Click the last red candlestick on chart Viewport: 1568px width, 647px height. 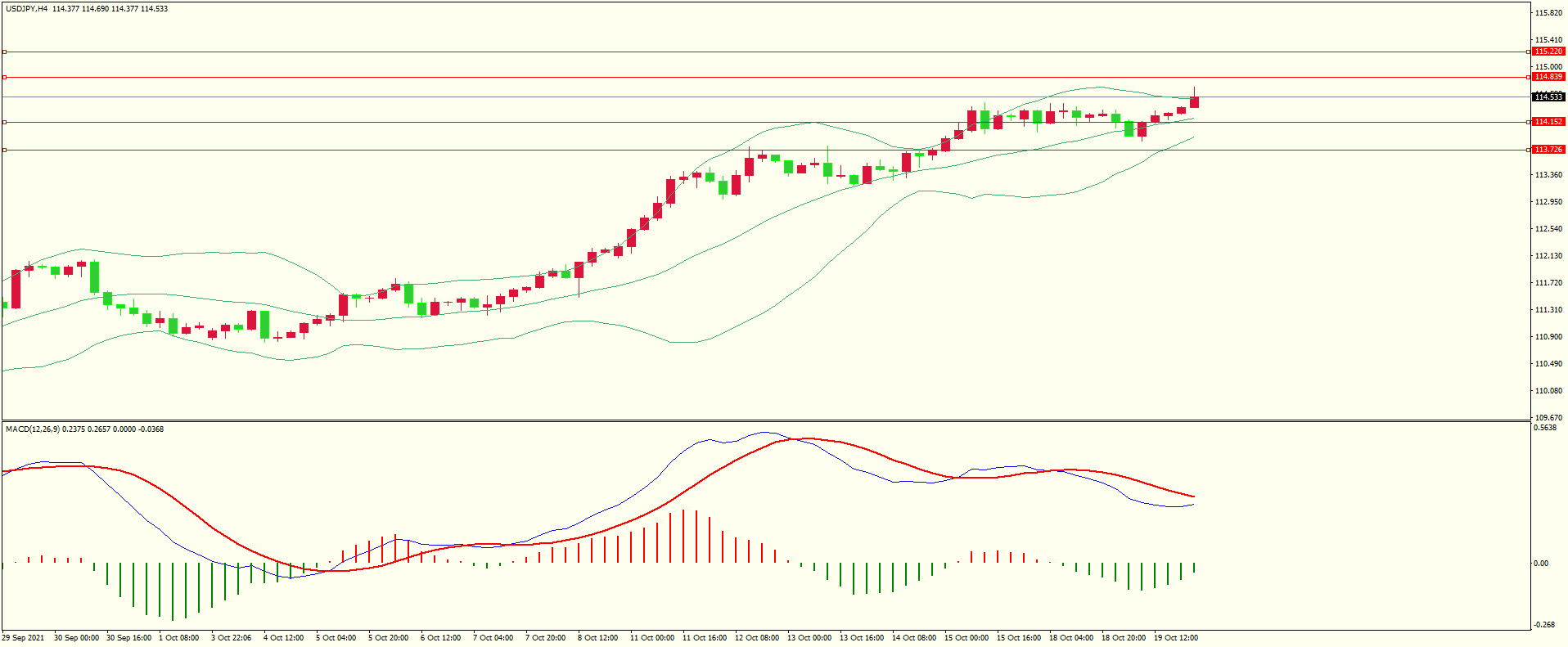(x=1194, y=101)
